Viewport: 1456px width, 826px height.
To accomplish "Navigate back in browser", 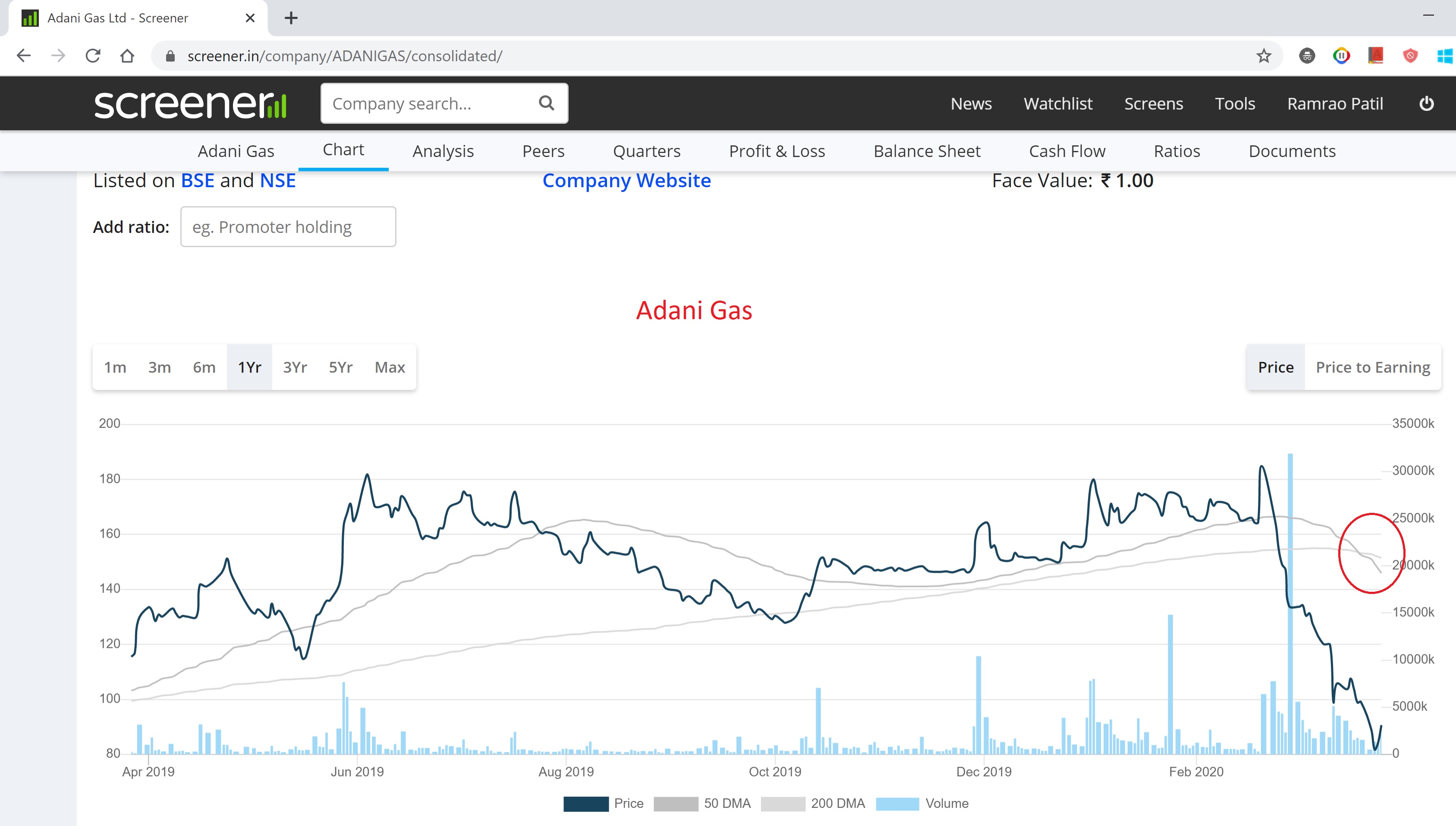I will point(24,56).
